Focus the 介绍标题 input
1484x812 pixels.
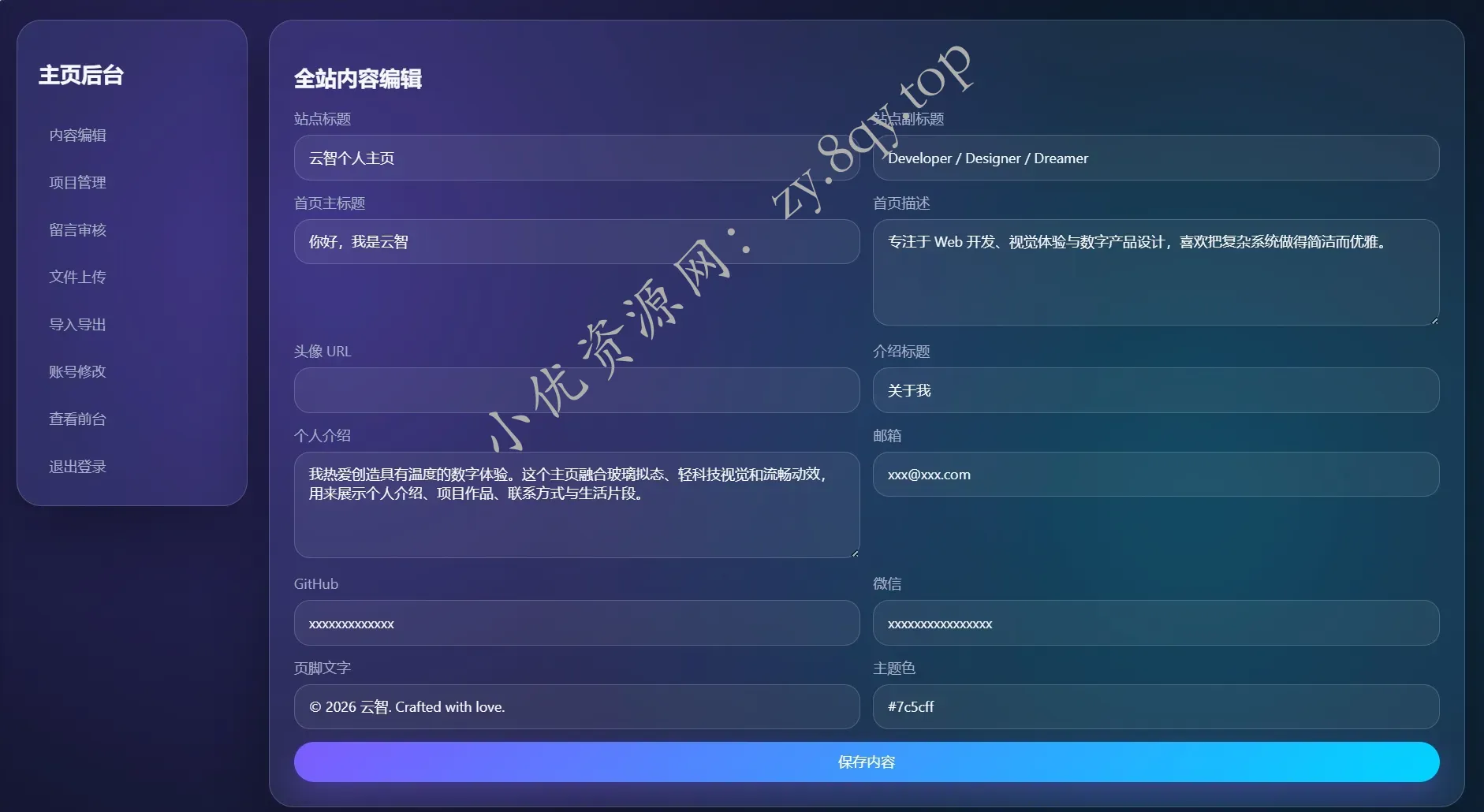click(1156, 390)
